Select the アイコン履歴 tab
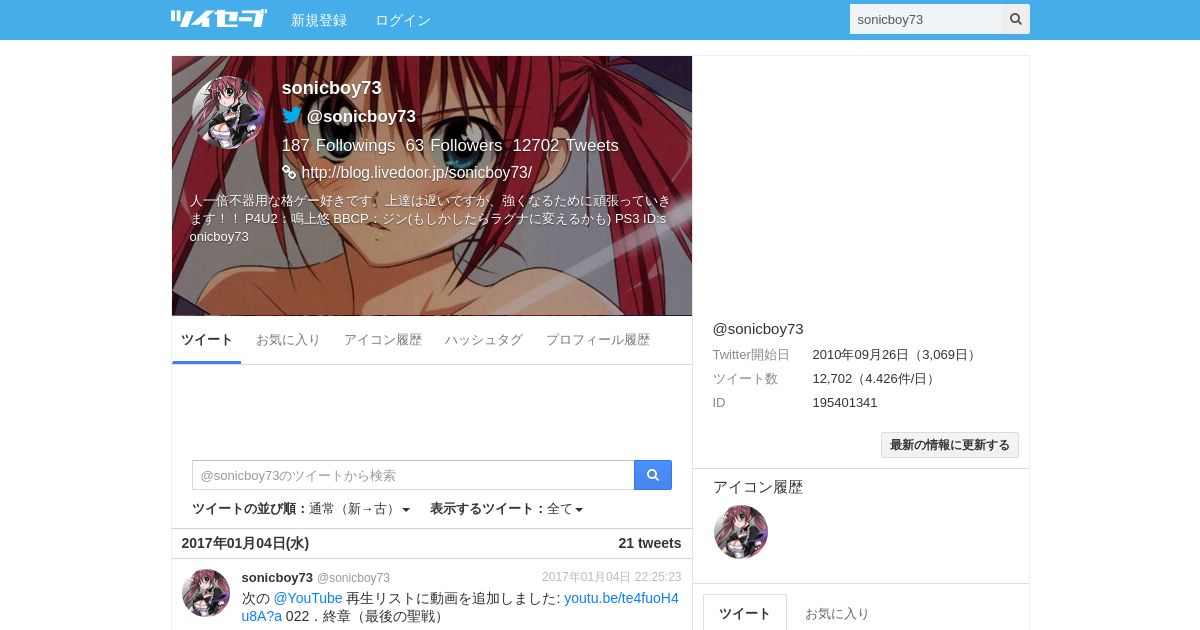 coord(383,340)
